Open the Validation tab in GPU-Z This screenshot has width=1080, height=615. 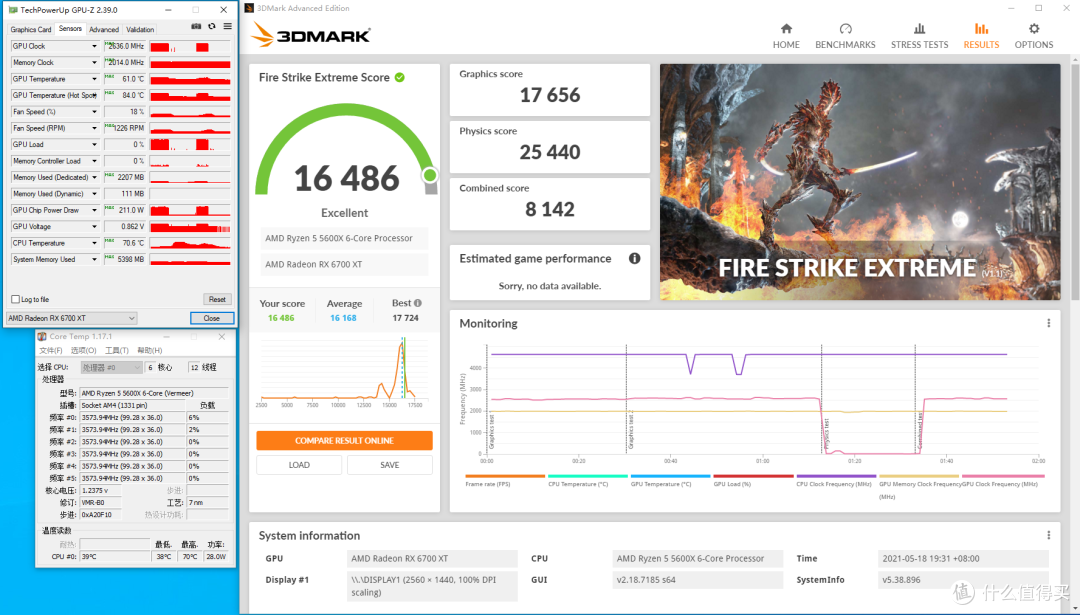(140, 30)
